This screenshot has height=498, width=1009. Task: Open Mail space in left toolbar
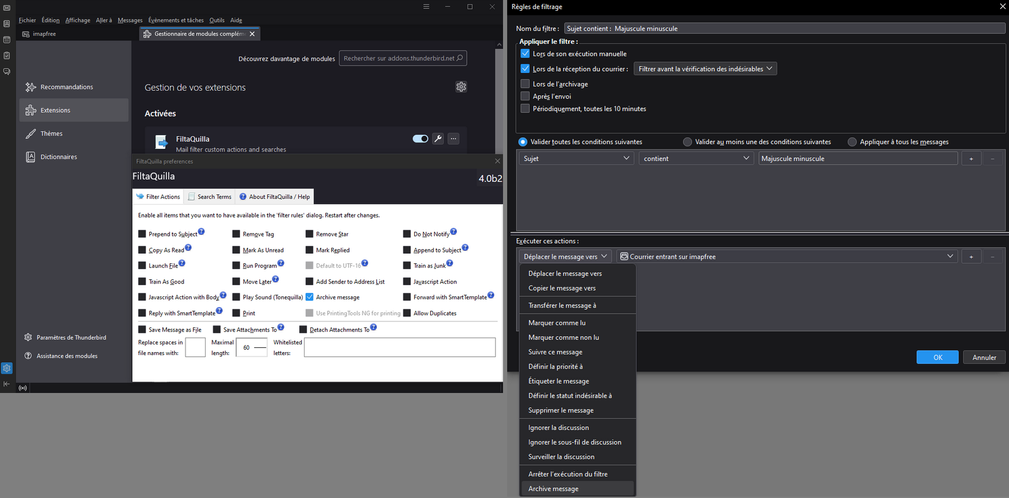coord(7,7)
